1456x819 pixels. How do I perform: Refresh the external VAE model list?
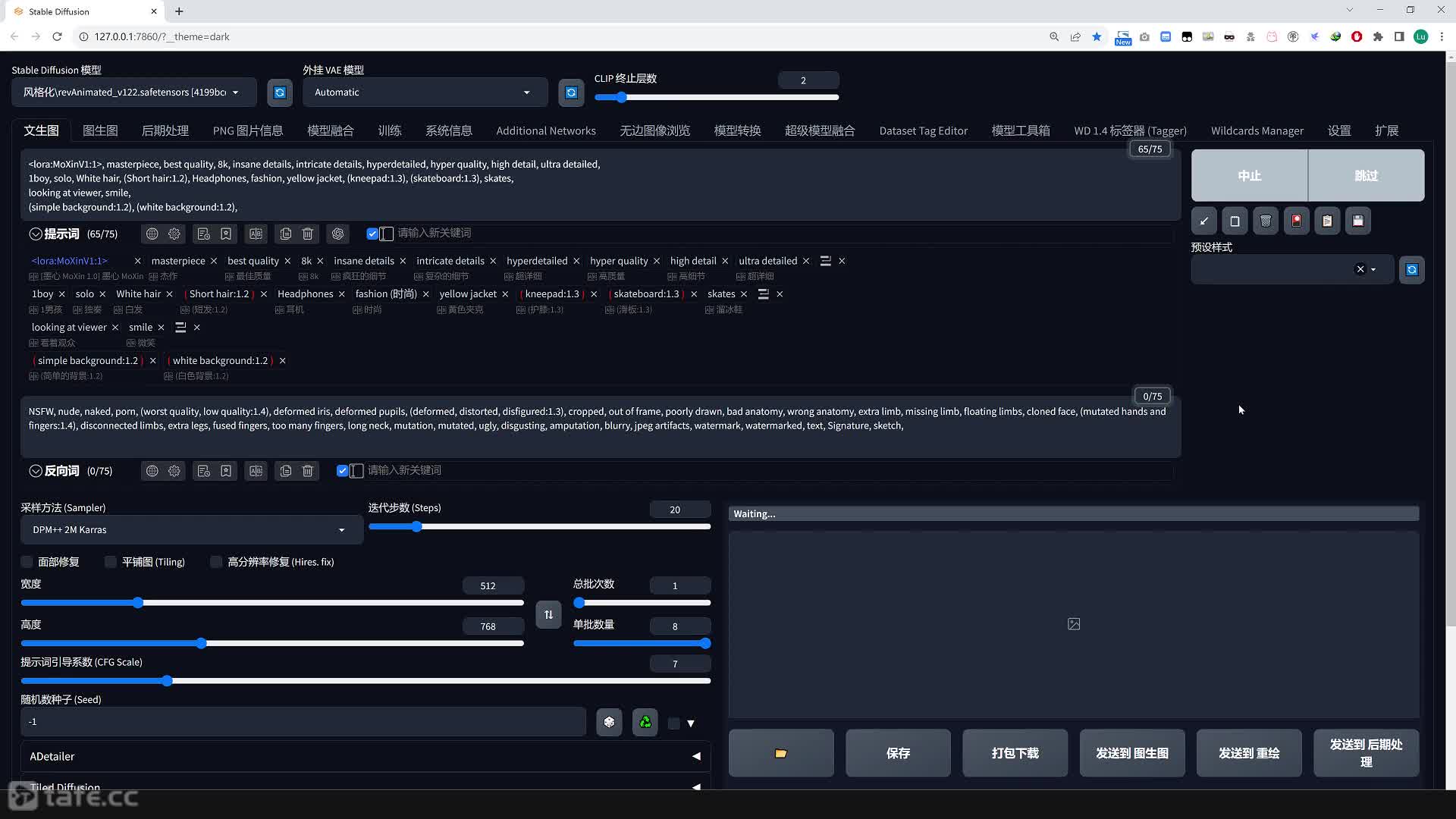click(571, 93)
